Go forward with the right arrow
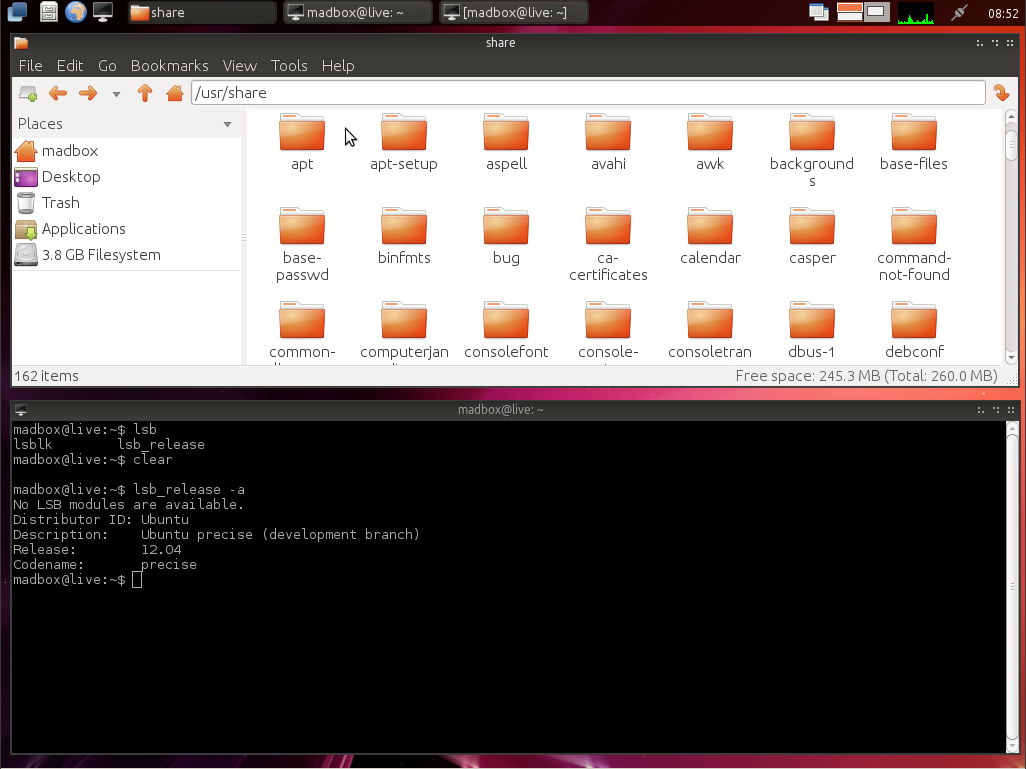 click(88, 93)
